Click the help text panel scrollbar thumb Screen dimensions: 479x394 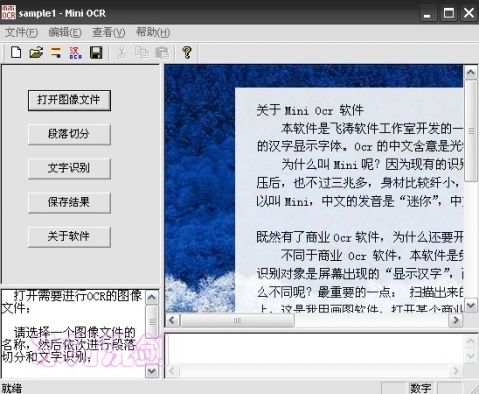pos(152,322)
